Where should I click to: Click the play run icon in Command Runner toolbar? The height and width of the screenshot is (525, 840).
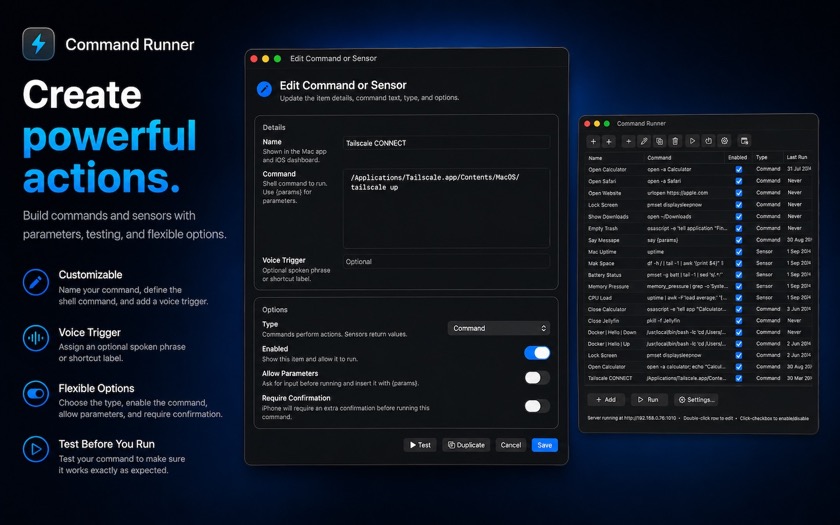(x=692, y=141)
